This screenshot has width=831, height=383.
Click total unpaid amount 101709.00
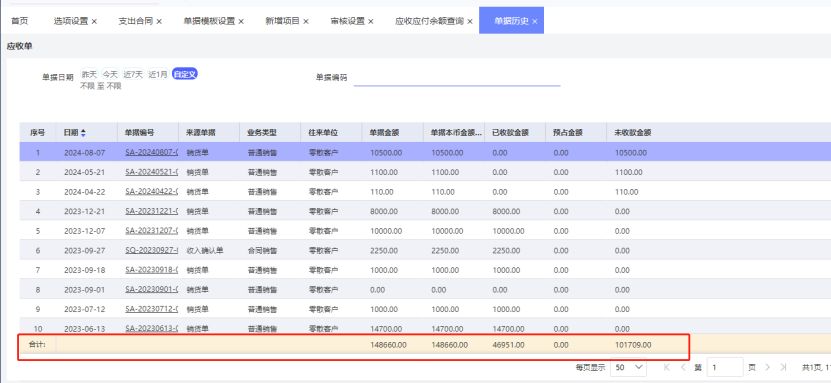[x=633, y=345]
